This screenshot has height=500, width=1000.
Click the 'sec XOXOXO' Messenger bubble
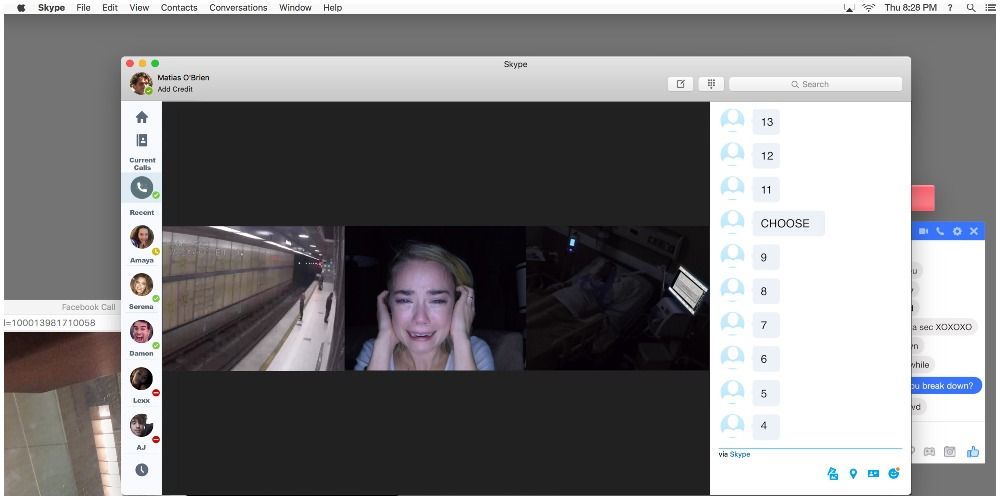click(945, 327)
